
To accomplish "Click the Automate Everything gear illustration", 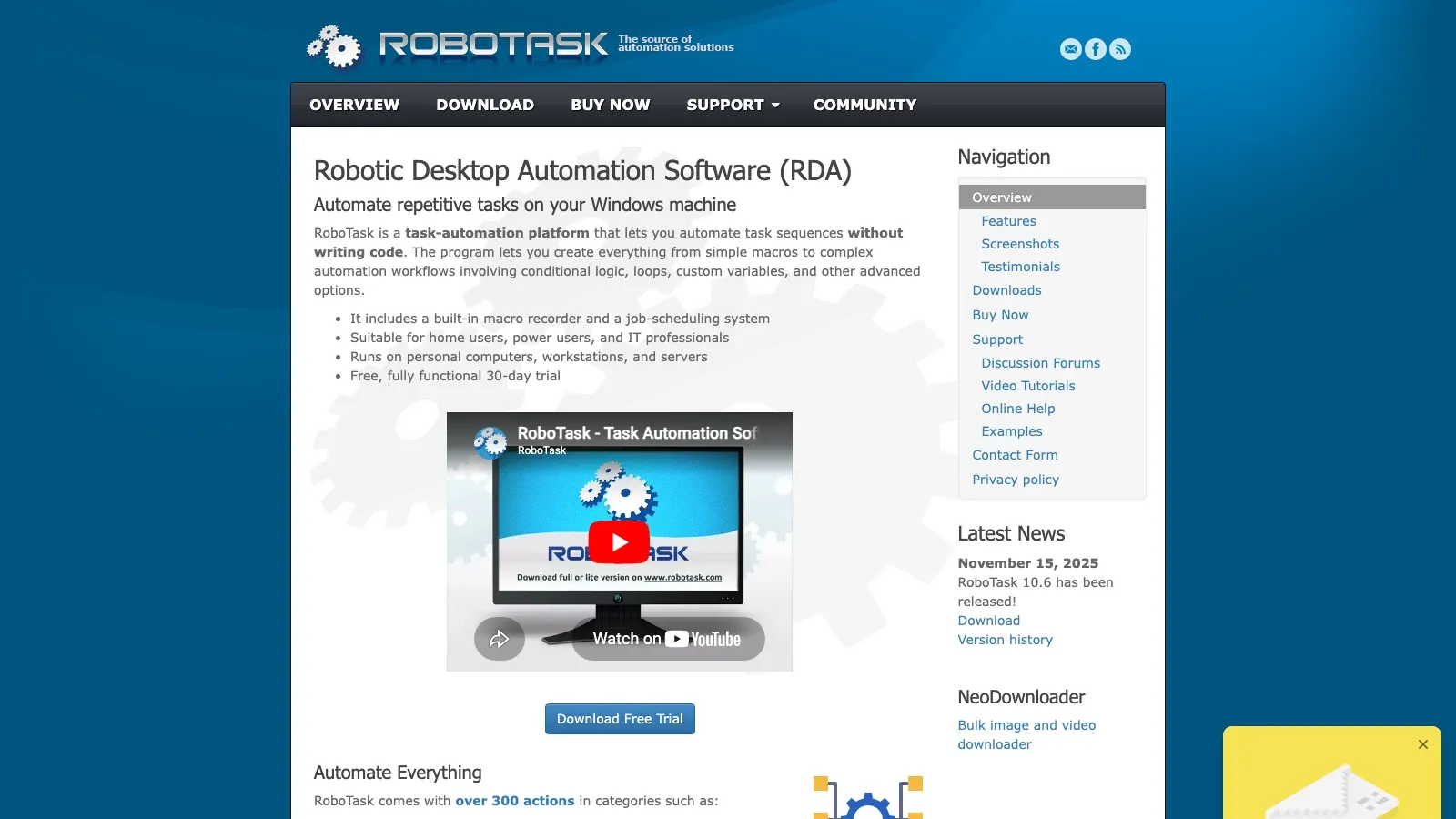I will point(868,797).
